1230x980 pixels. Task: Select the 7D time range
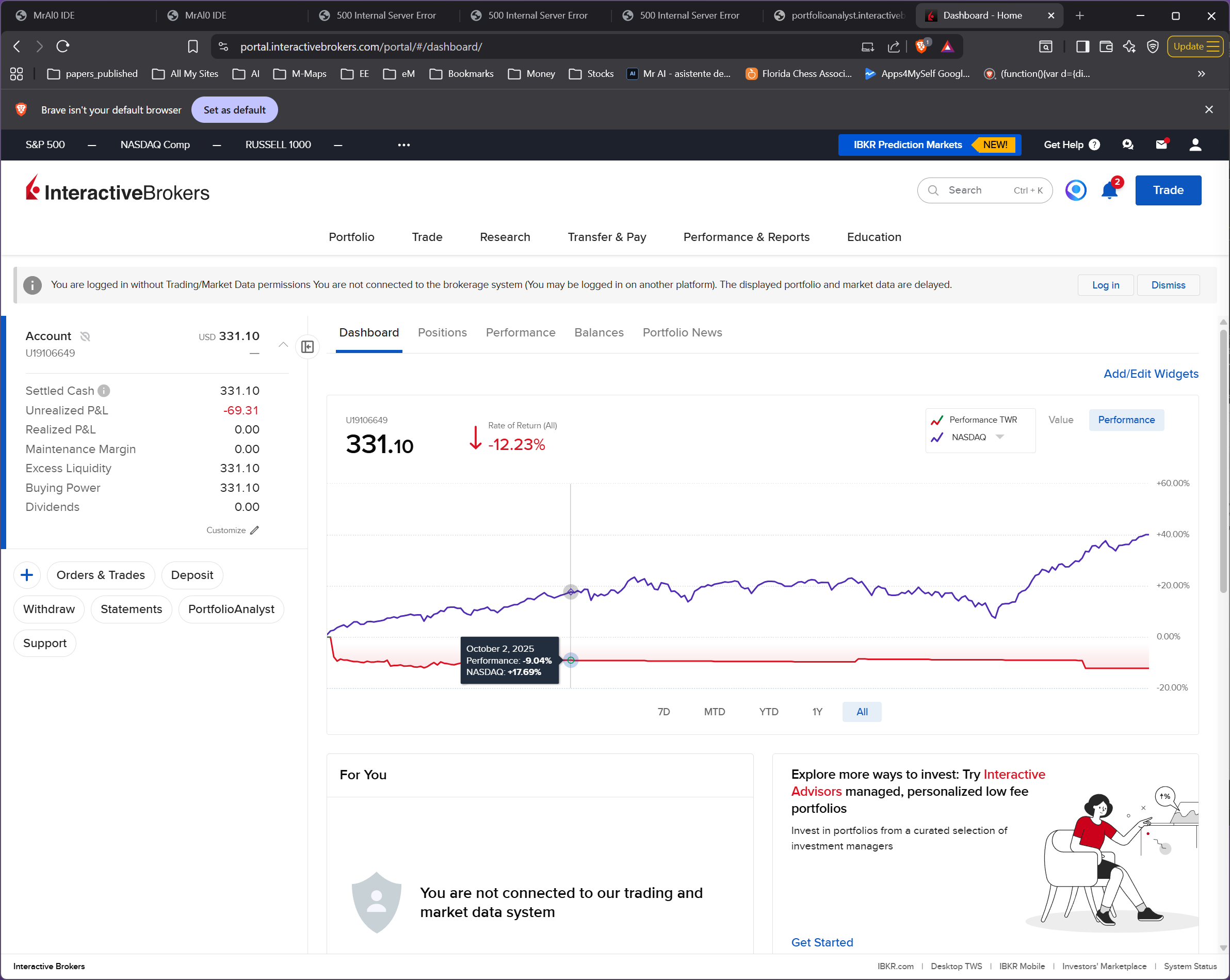(663, 712)
